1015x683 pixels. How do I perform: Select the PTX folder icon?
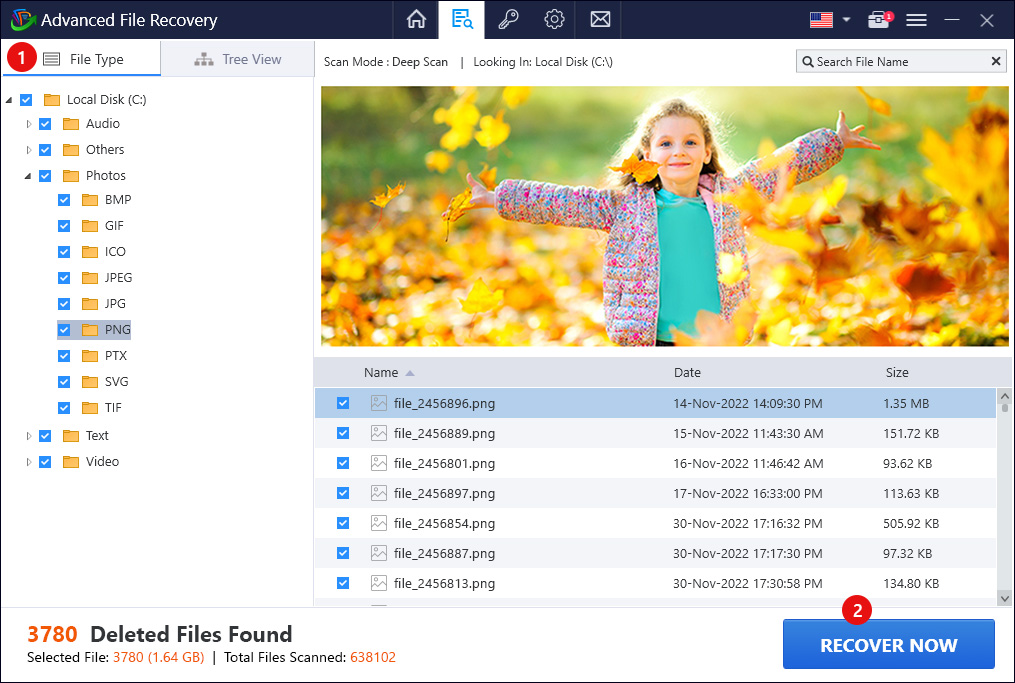90,355
